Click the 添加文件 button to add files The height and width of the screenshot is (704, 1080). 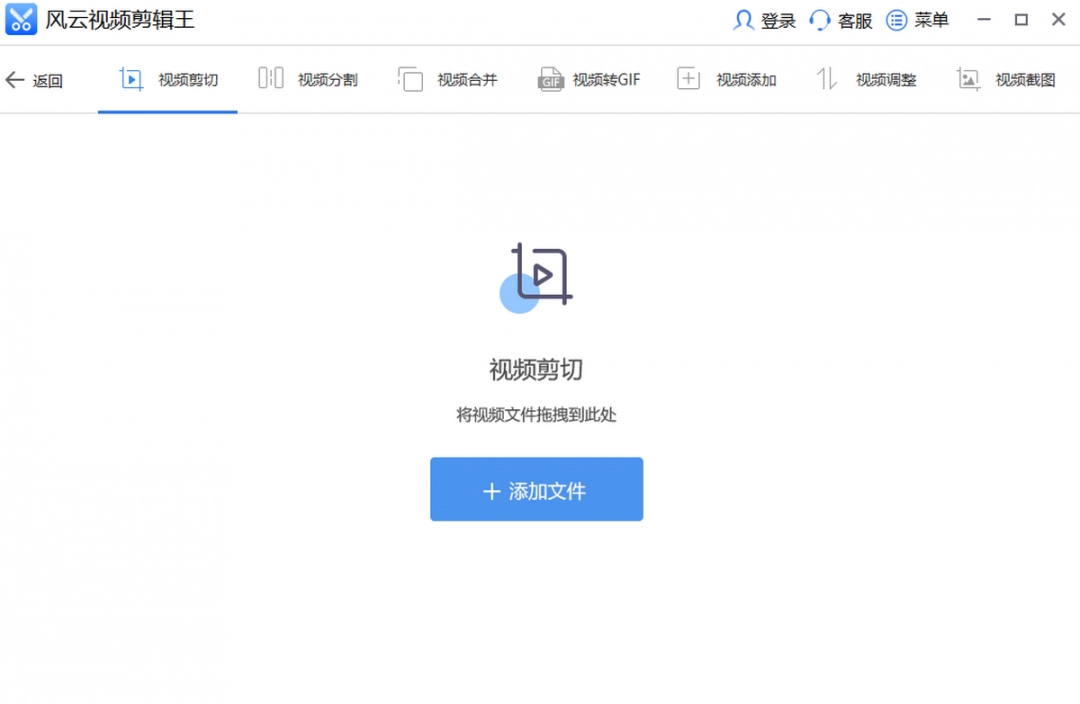click(536, 489)
